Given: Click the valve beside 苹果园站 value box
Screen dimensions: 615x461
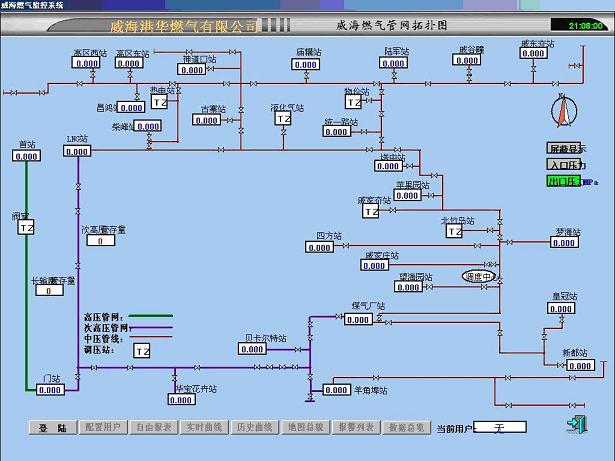Looking at the screenshot, I should click(431, 195).
